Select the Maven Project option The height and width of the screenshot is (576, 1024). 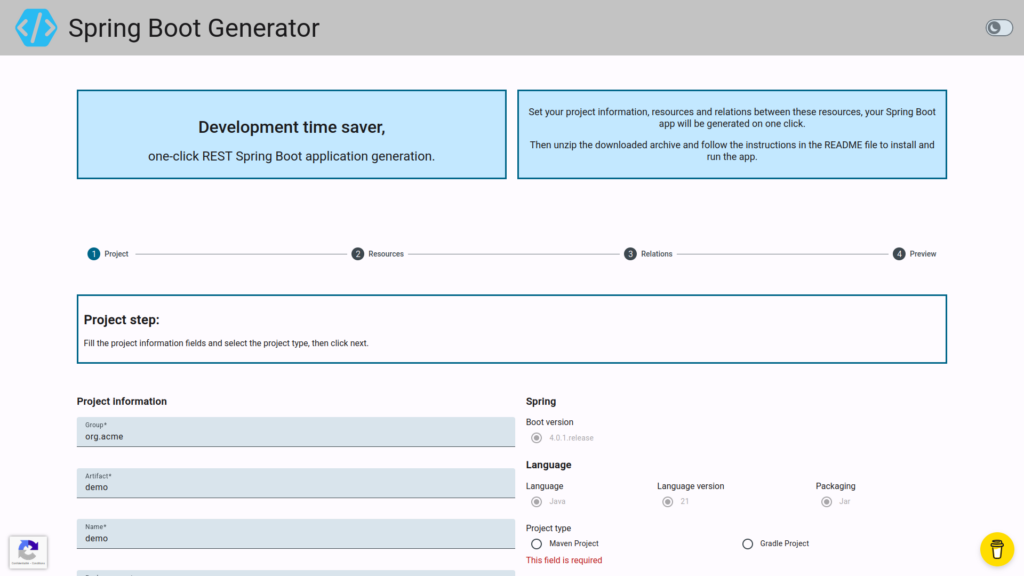tap(535, 544)
